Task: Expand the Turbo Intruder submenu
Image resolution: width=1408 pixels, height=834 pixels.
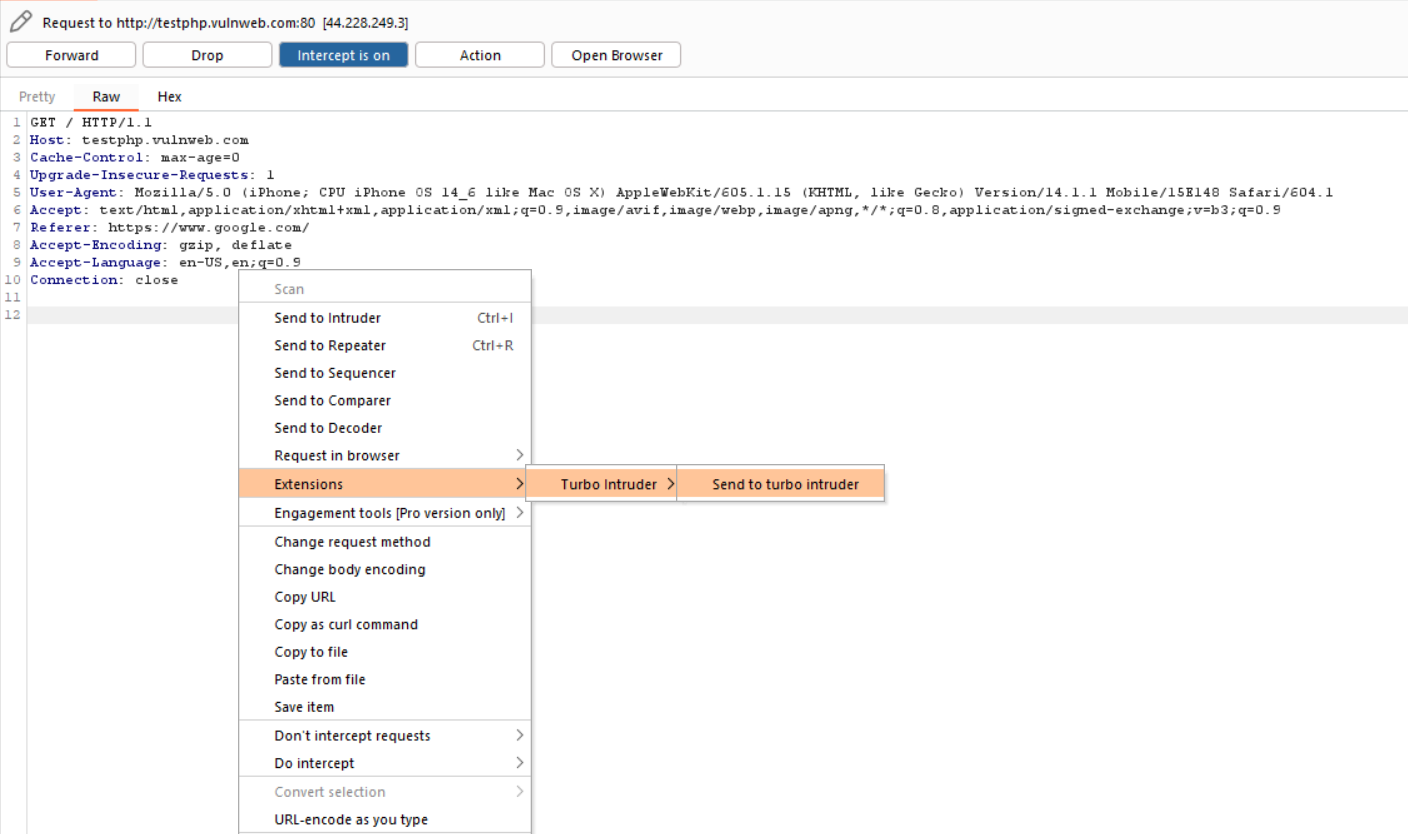Action: point(608,484)
